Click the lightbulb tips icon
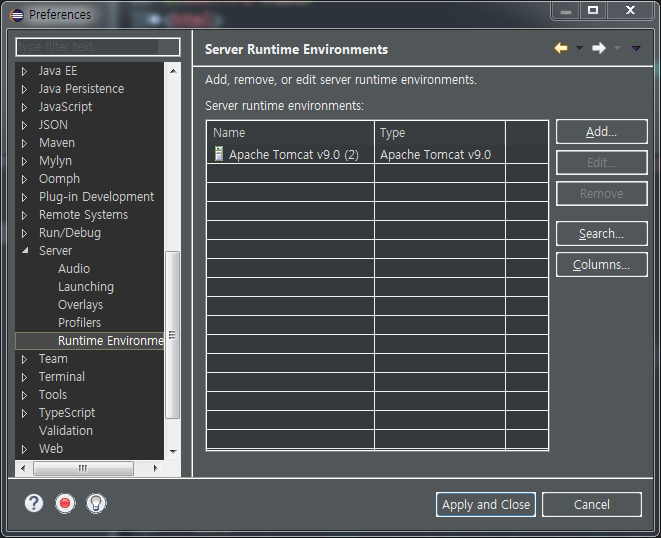 point(96,503)
